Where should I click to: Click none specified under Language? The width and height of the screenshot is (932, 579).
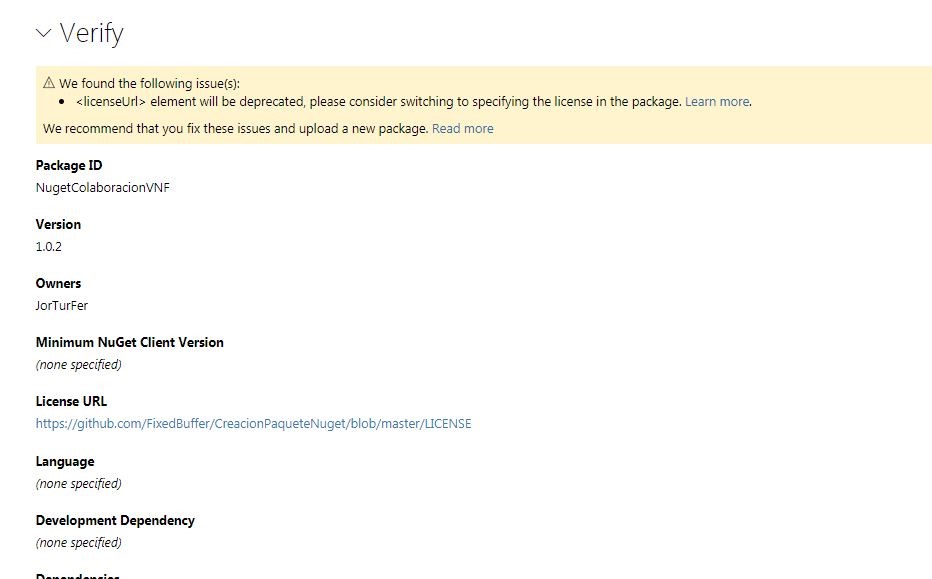(x=78, y=483)
